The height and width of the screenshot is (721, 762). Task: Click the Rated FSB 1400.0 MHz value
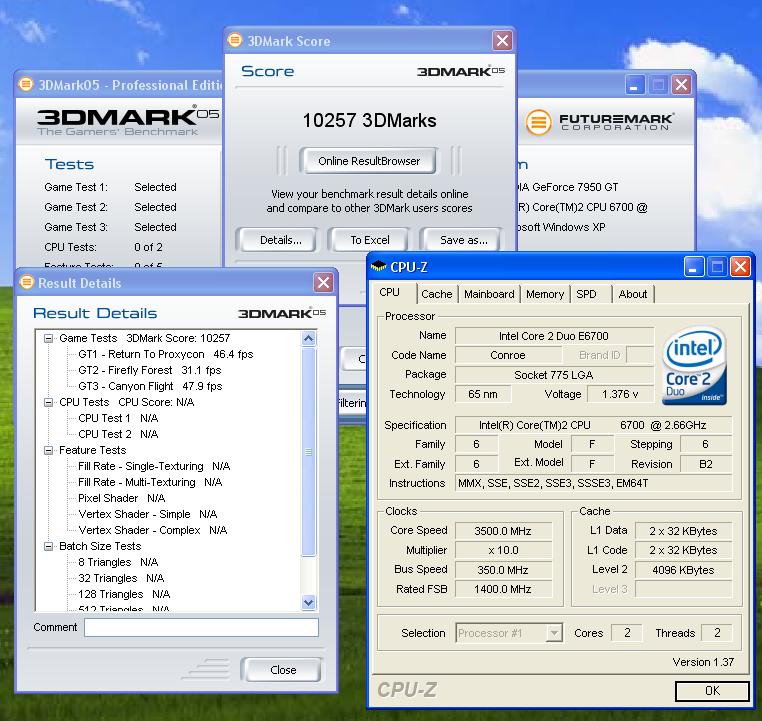pyautogui.click(x=503, y=589)
